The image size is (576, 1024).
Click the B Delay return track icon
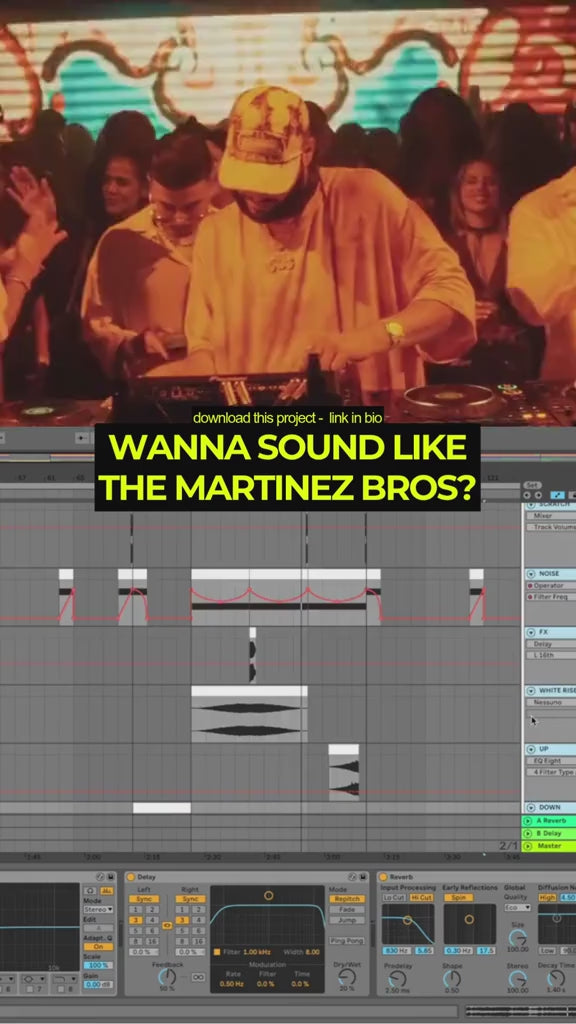[x=528, y=833]
